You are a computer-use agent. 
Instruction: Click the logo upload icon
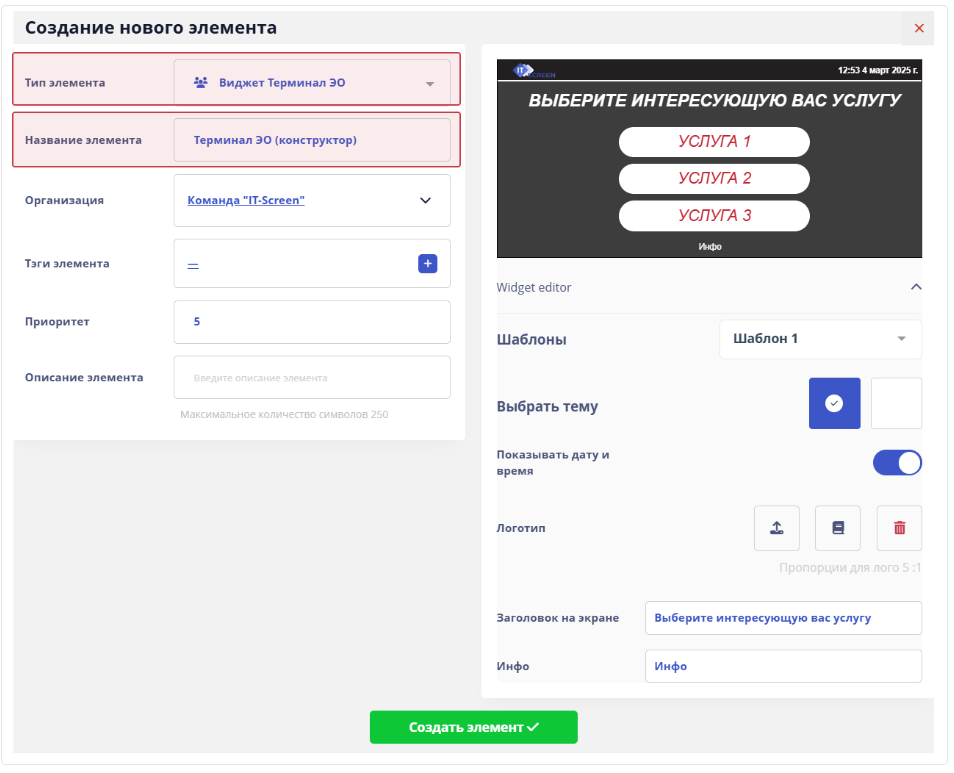[x=776, y=528]
